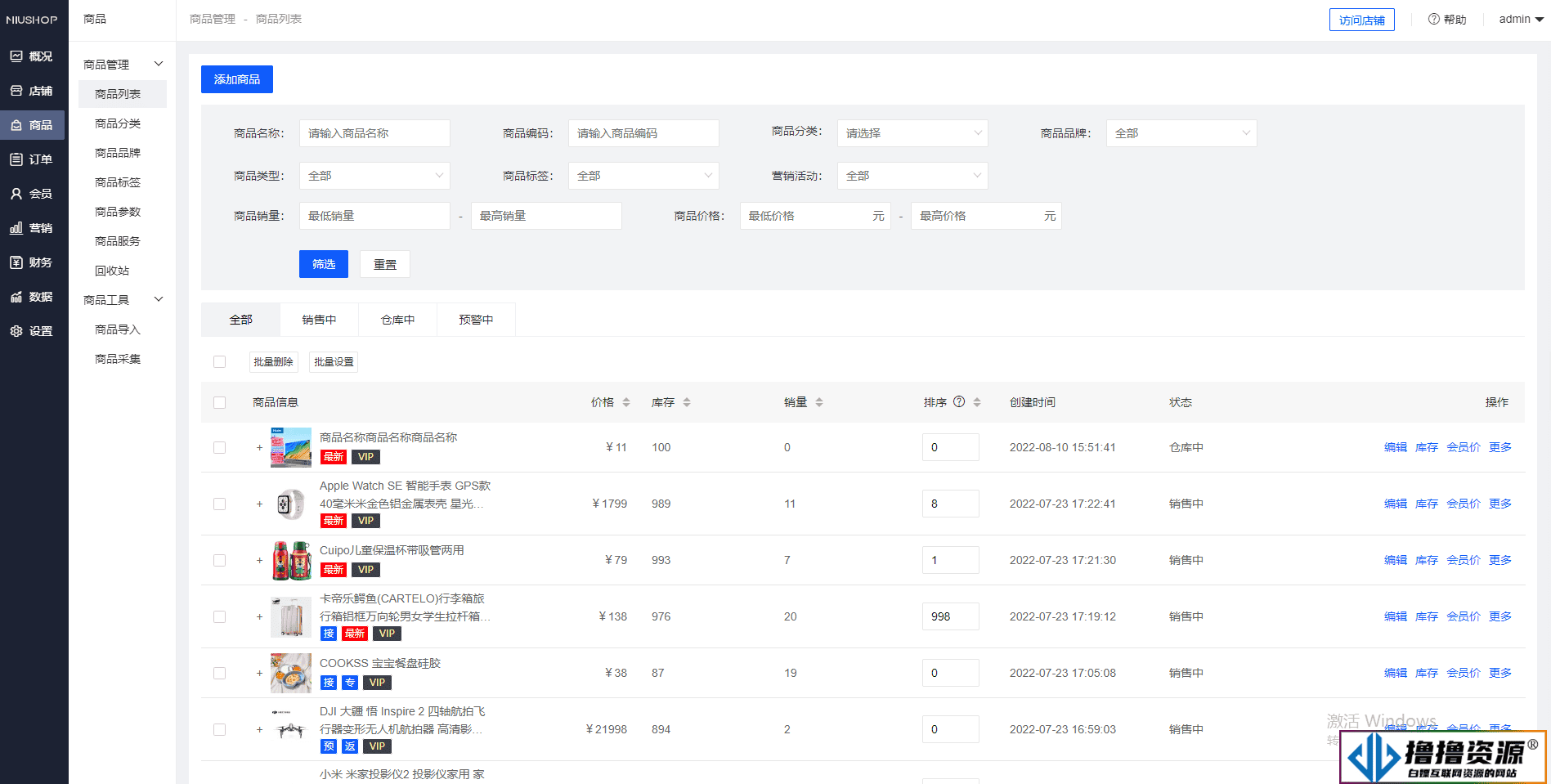Check the 商品名称商品名称商品名称 row checkbox
Image resolution: width=1551 pixels, height=784 pixels.
coord(219,447)
